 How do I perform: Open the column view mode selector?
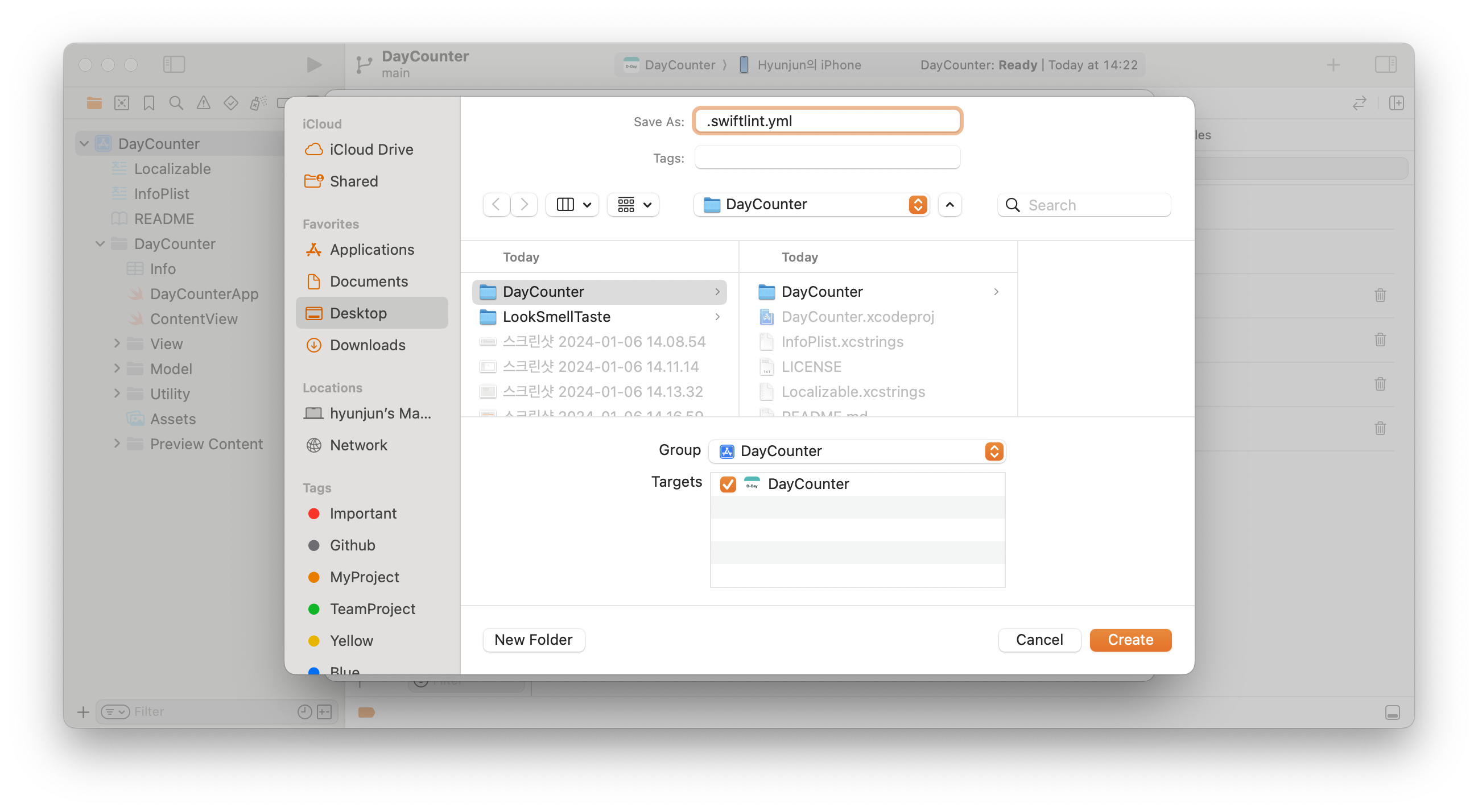pos(572,205)
